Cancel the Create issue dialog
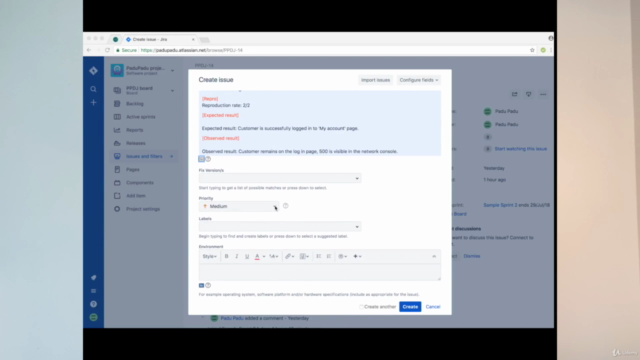Screen dimensions: 640x360 pyautogui.click(x=433, y=307)
